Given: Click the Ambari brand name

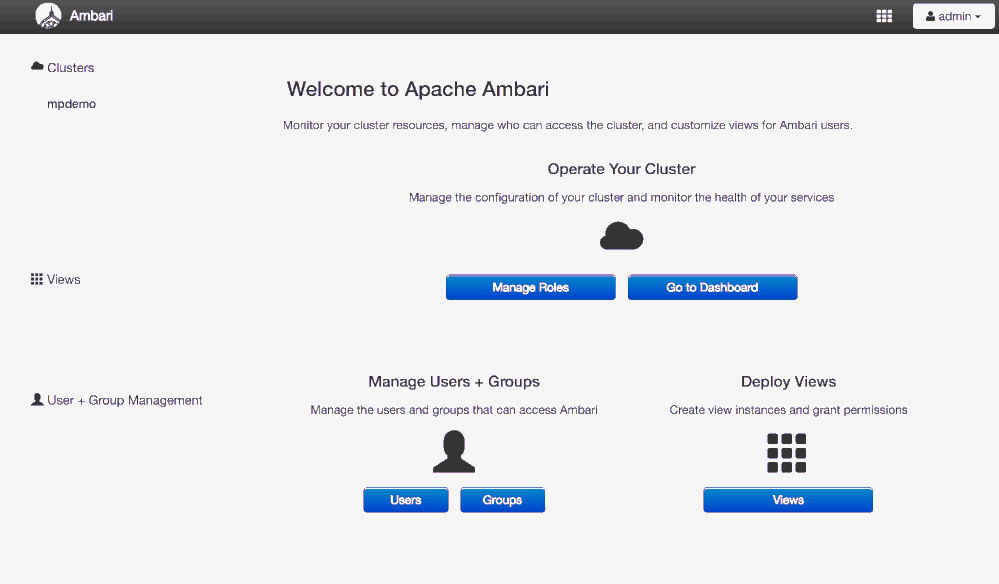Looking at the screenshot, I should click(x=91, y=16).
